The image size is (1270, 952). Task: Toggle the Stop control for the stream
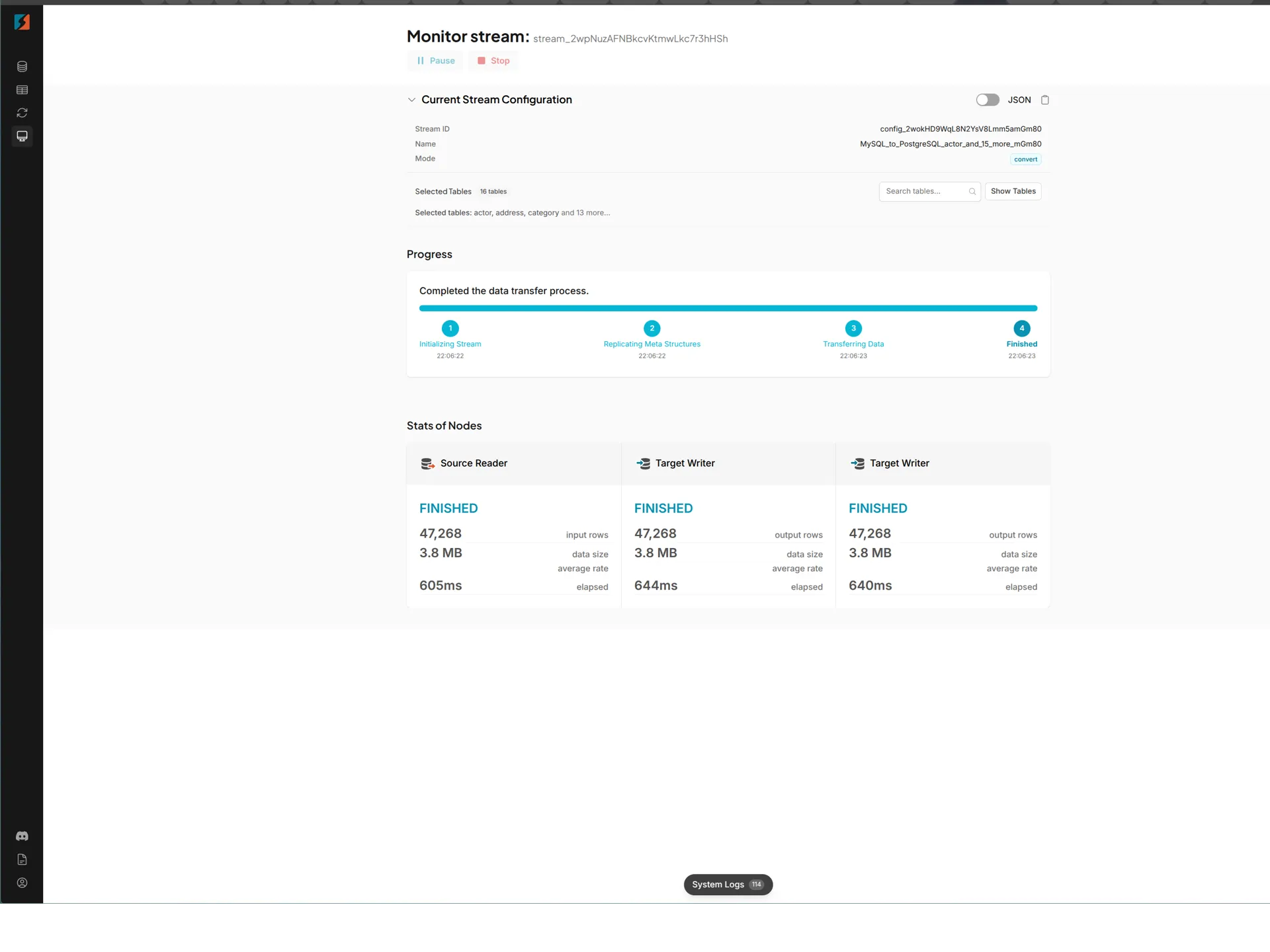[493, 60]
